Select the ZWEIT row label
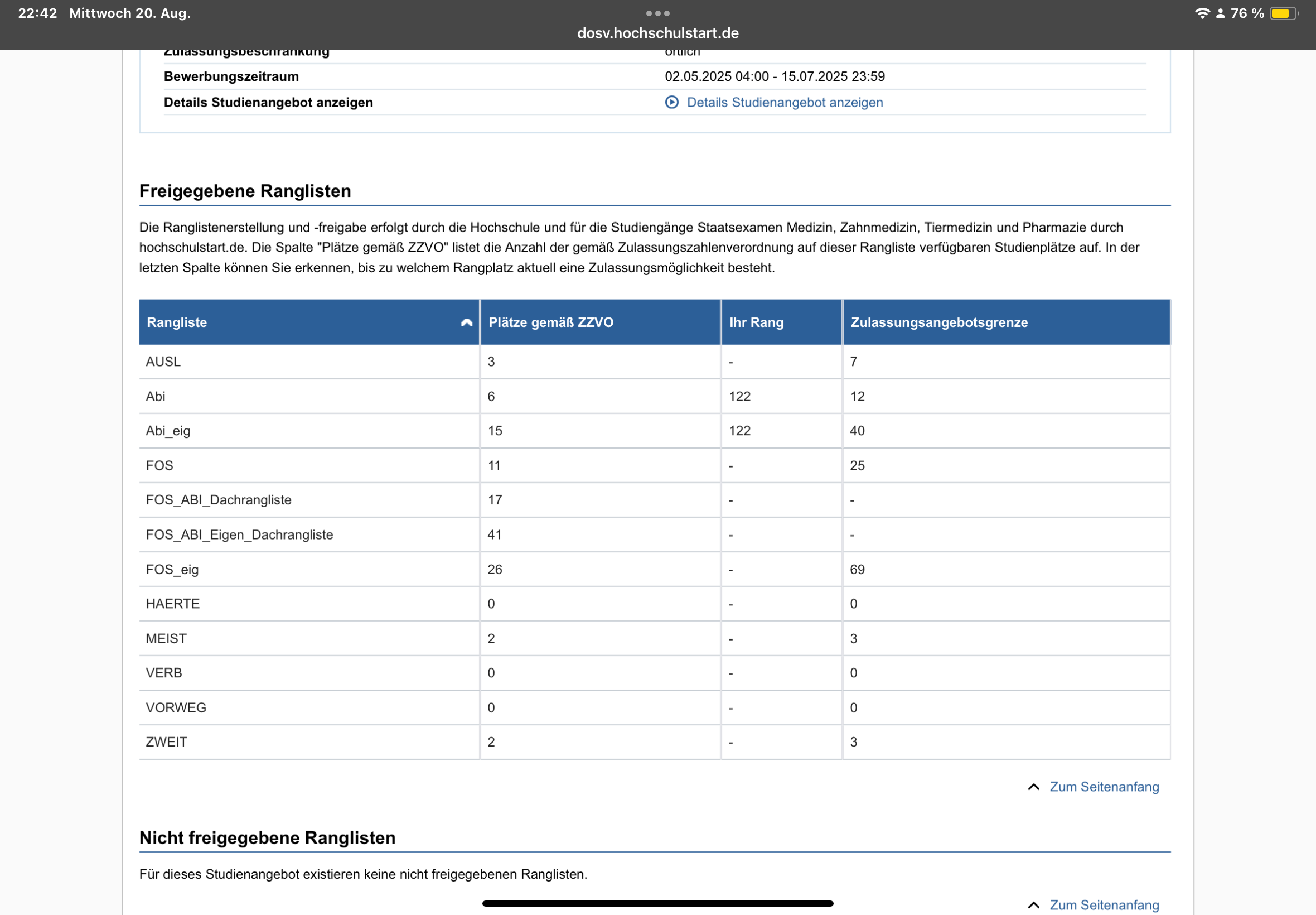The height and width of the screenshot is (915, 1316). point(166,743)
